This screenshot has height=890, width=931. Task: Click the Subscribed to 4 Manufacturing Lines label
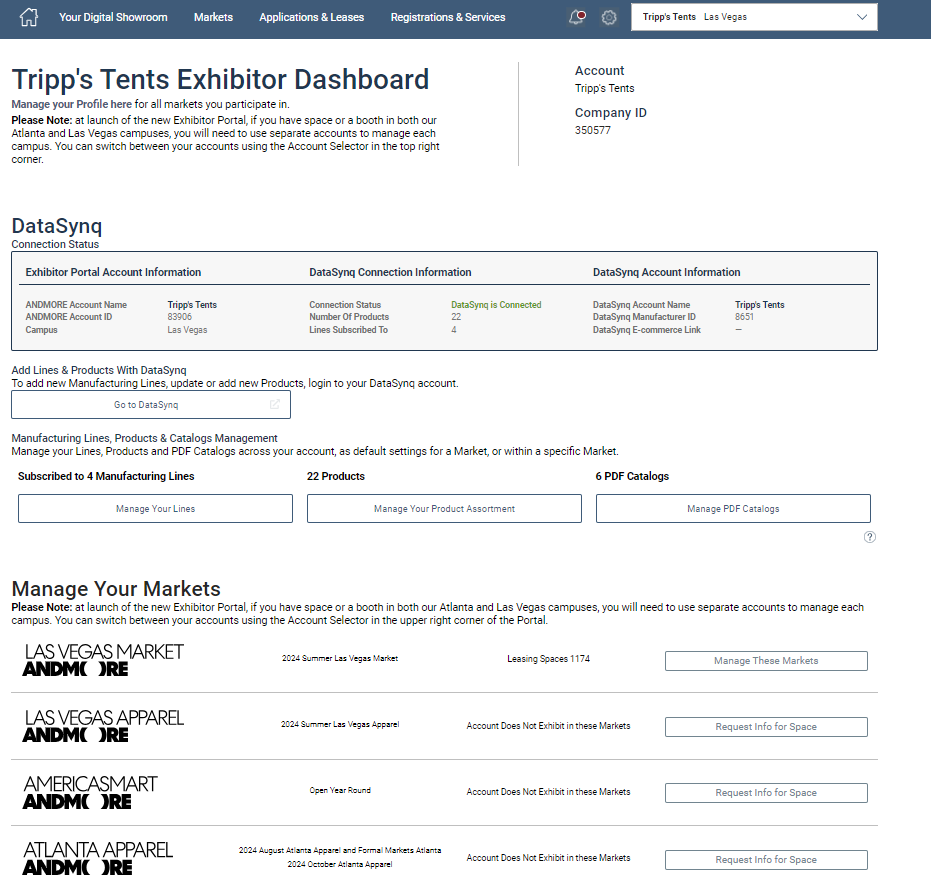click(106, 476)
